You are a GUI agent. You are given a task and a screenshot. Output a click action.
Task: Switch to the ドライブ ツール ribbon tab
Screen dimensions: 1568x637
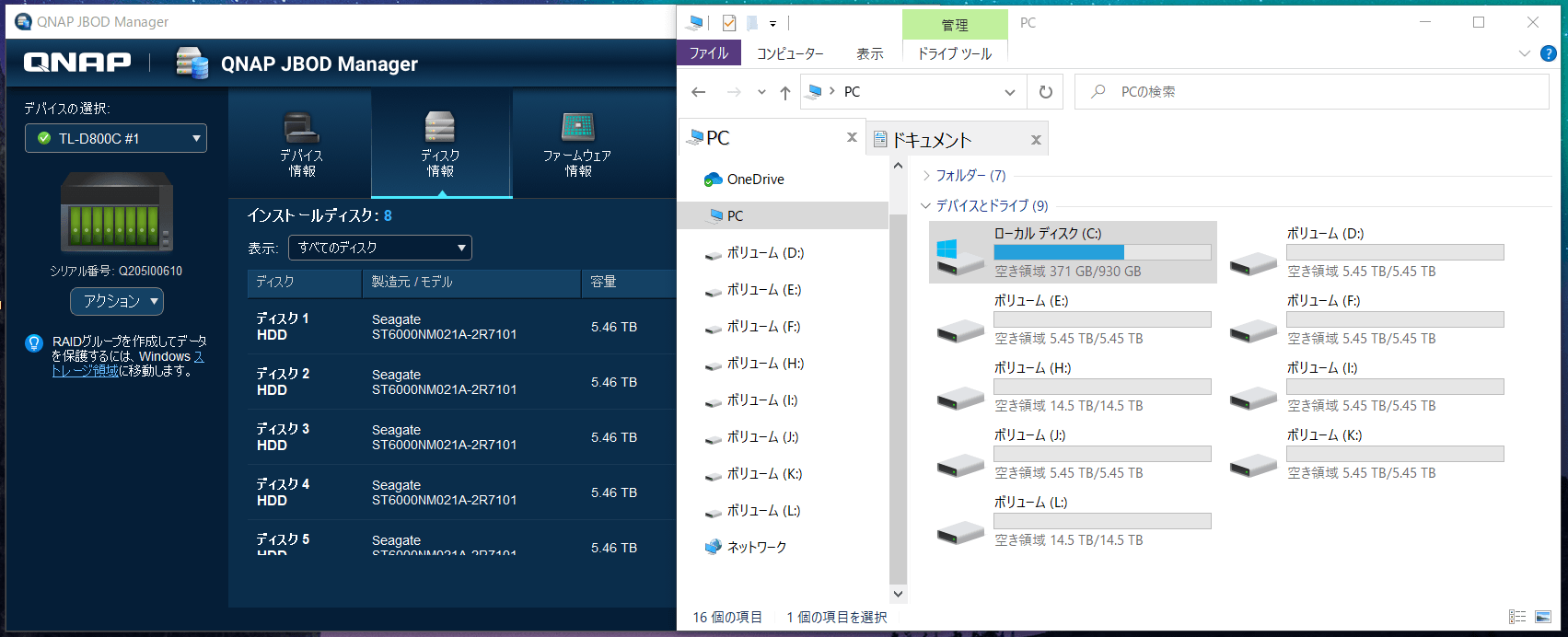click(954, 53)
